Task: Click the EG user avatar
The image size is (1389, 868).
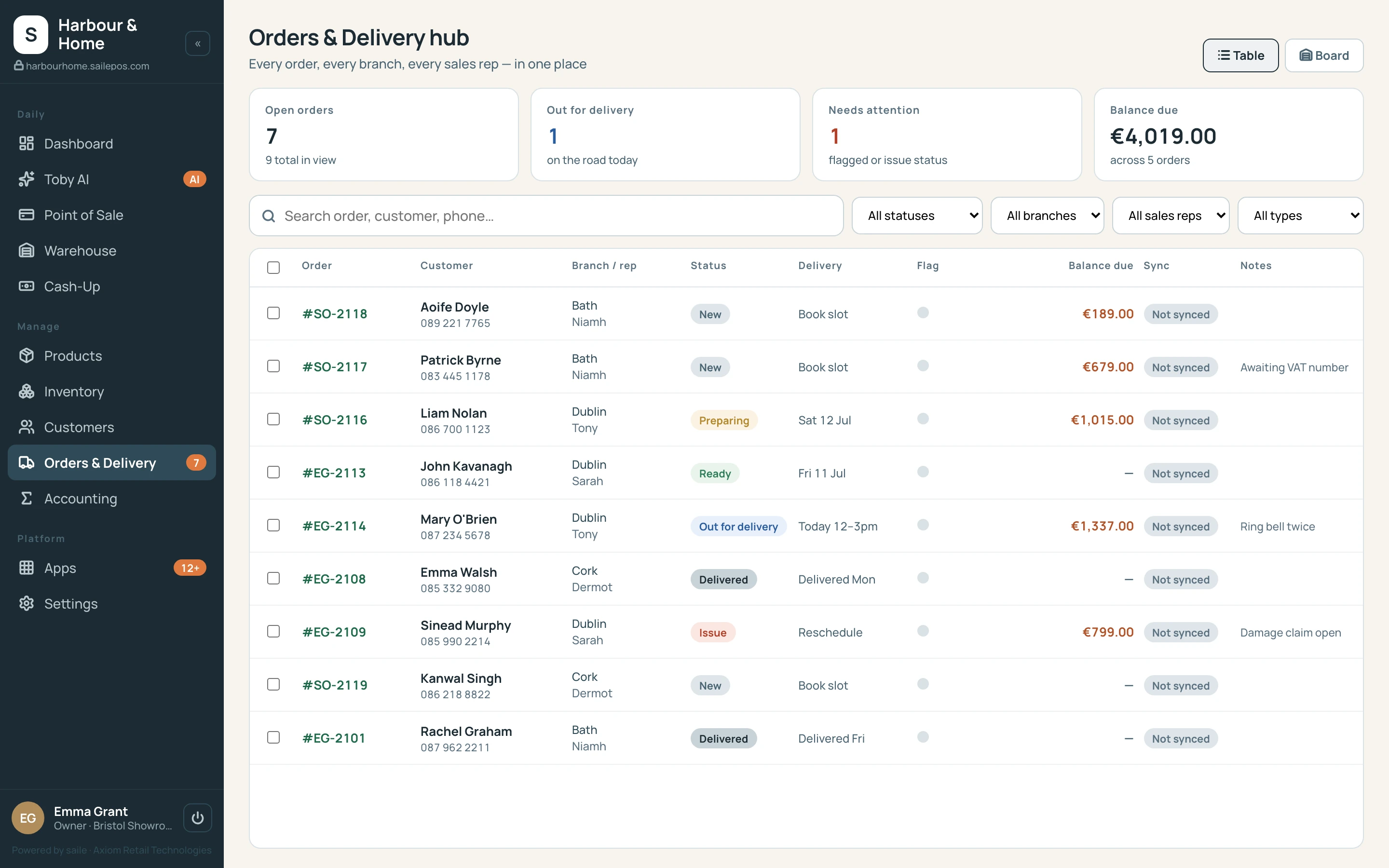Action: tap(27, 817)
